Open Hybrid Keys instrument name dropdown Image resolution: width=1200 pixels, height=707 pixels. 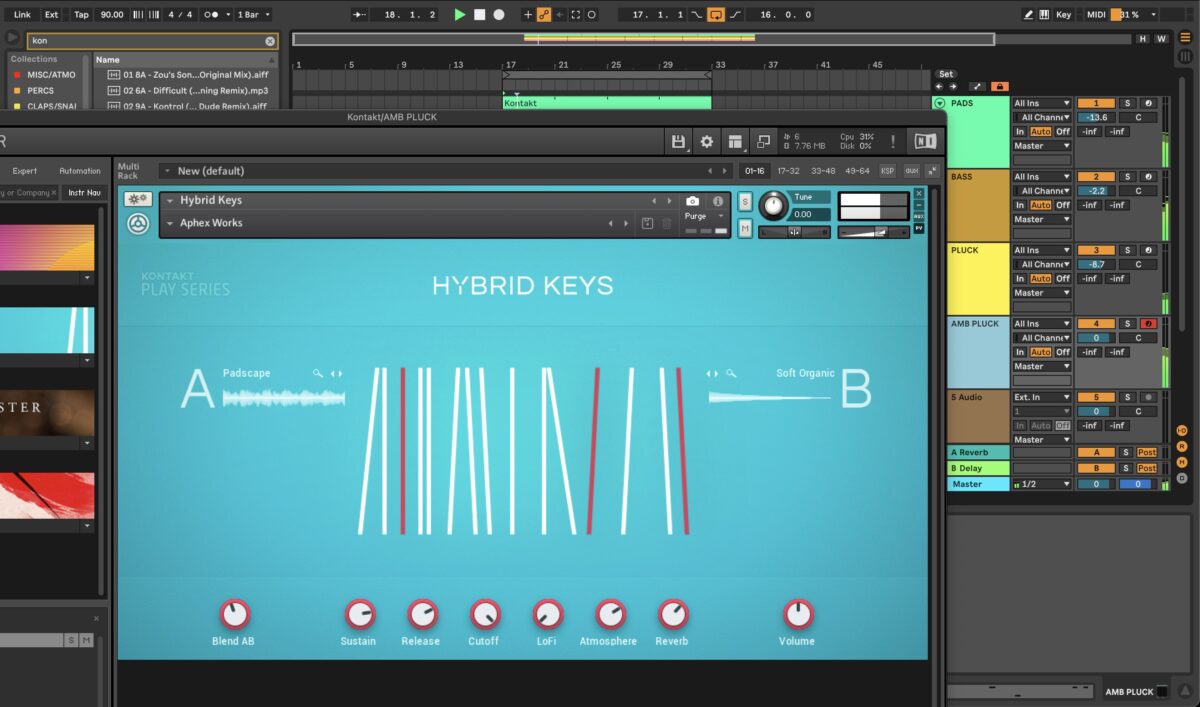click(170, 201)
